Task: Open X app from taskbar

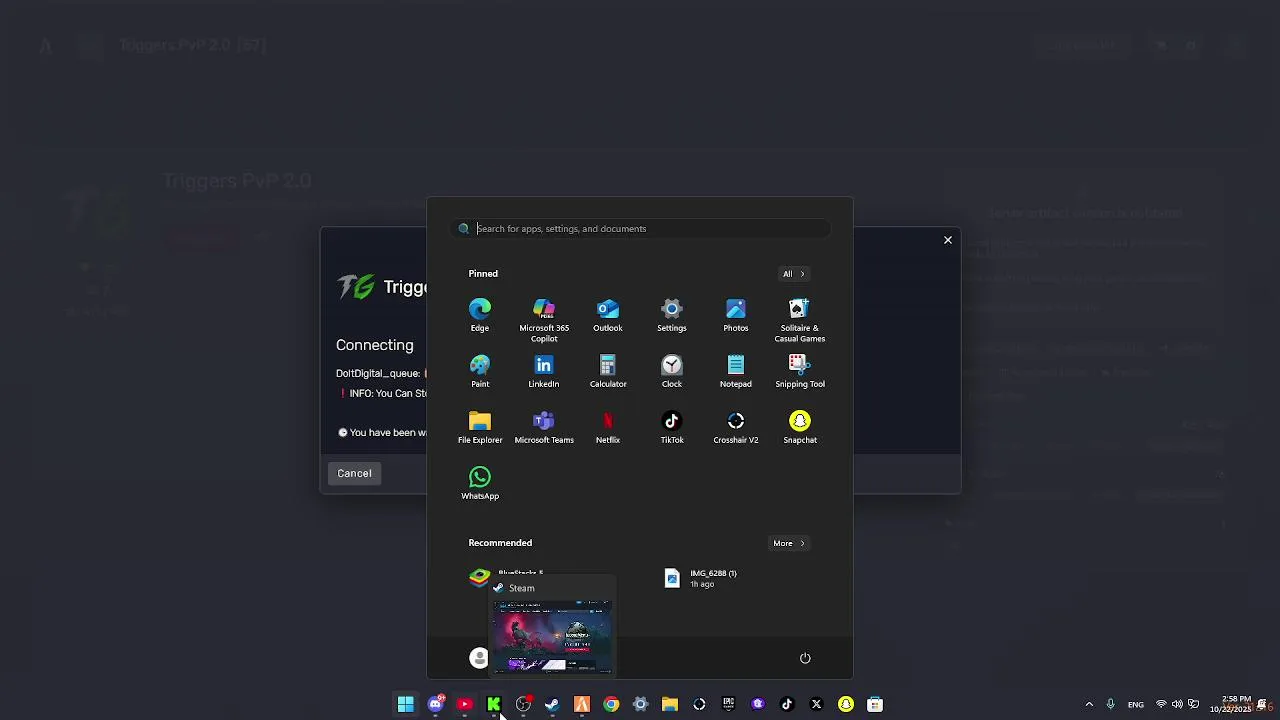Action: click(x=816, y=704)
